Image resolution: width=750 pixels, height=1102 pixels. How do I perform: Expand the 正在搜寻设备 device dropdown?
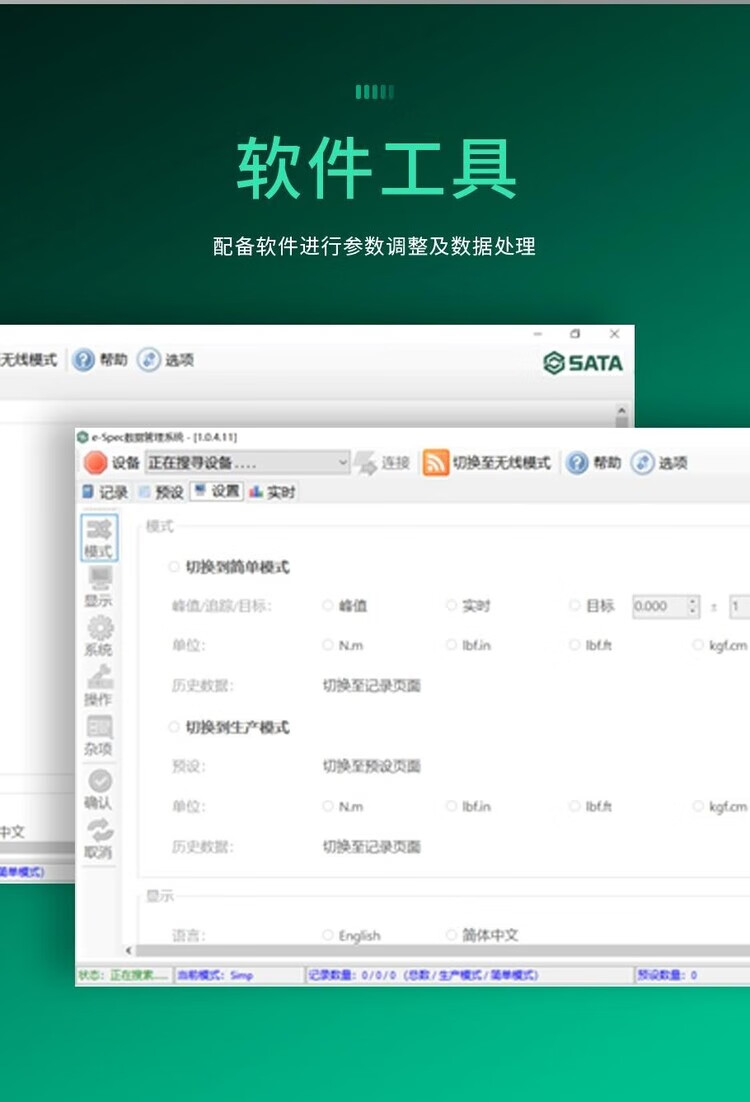click(x=342, y=463)
